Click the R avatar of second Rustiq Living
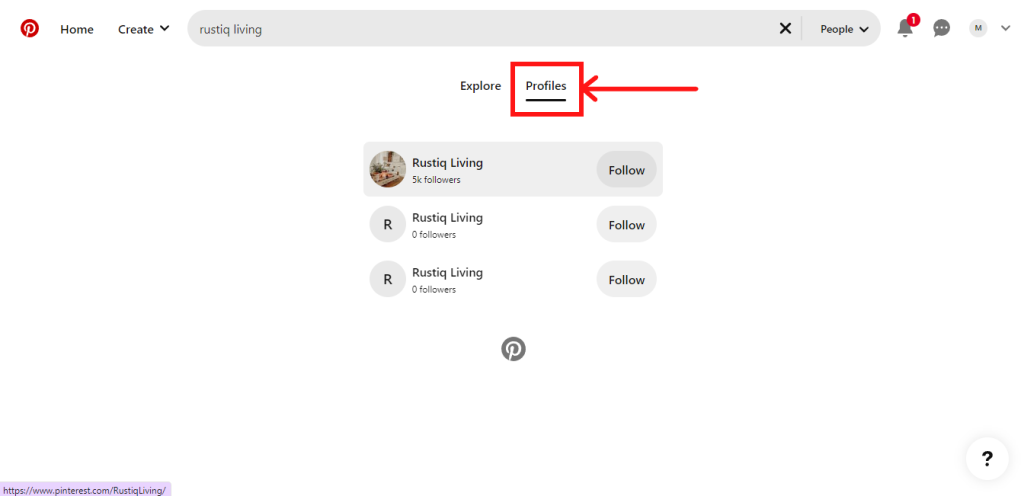This screenshot has width=1024, height=496. click(x=388, y=225)
